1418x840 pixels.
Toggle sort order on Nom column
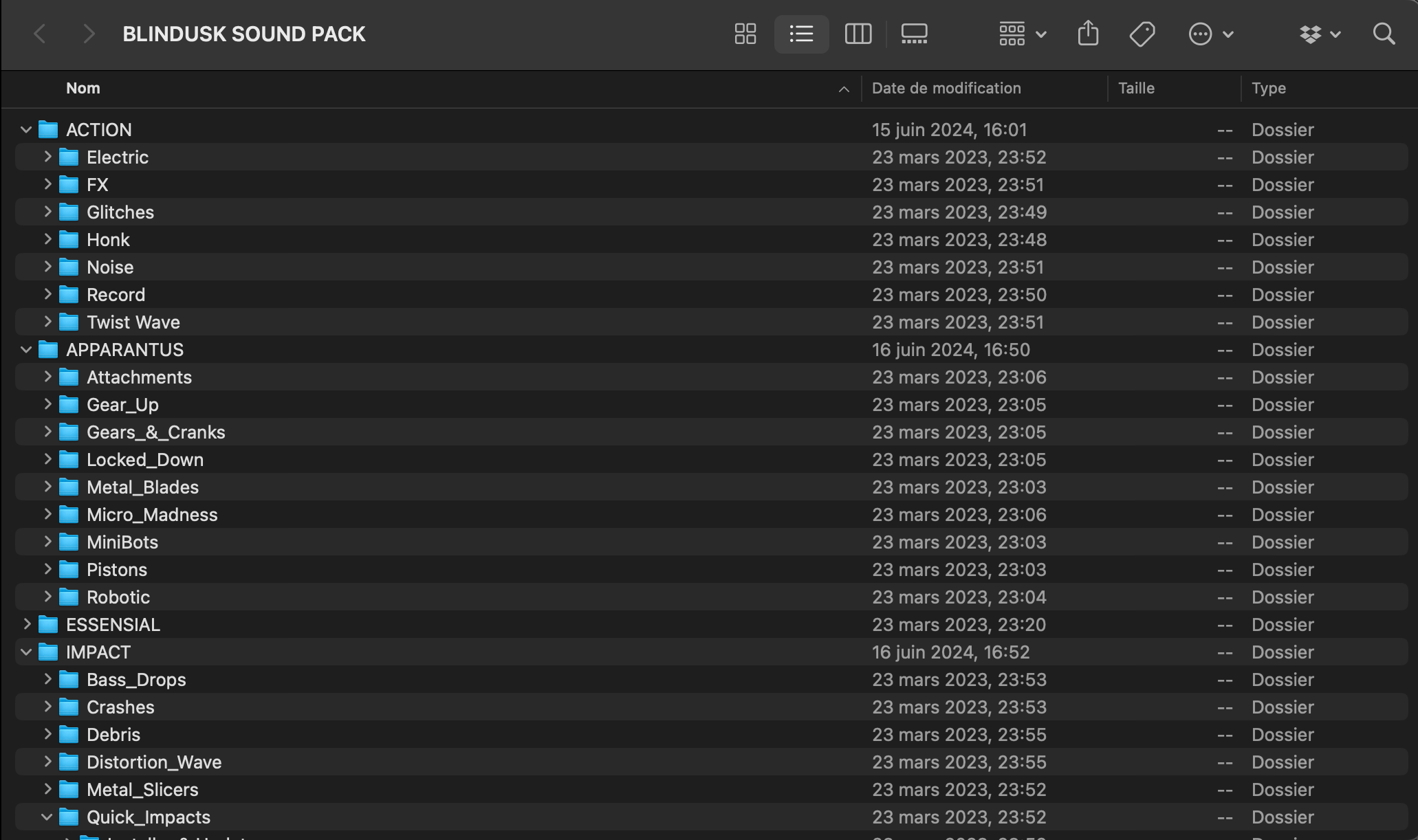tap(83, 88)
